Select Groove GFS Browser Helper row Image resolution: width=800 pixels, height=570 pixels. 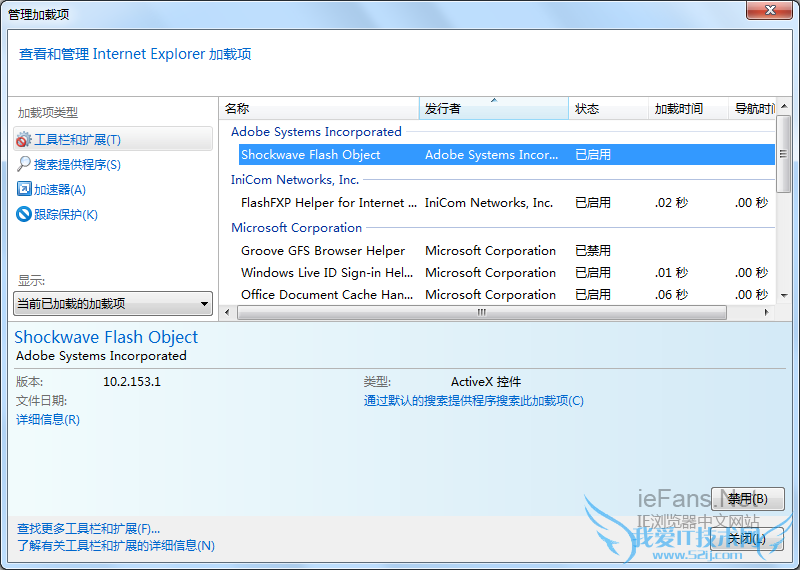click(507, 251)
